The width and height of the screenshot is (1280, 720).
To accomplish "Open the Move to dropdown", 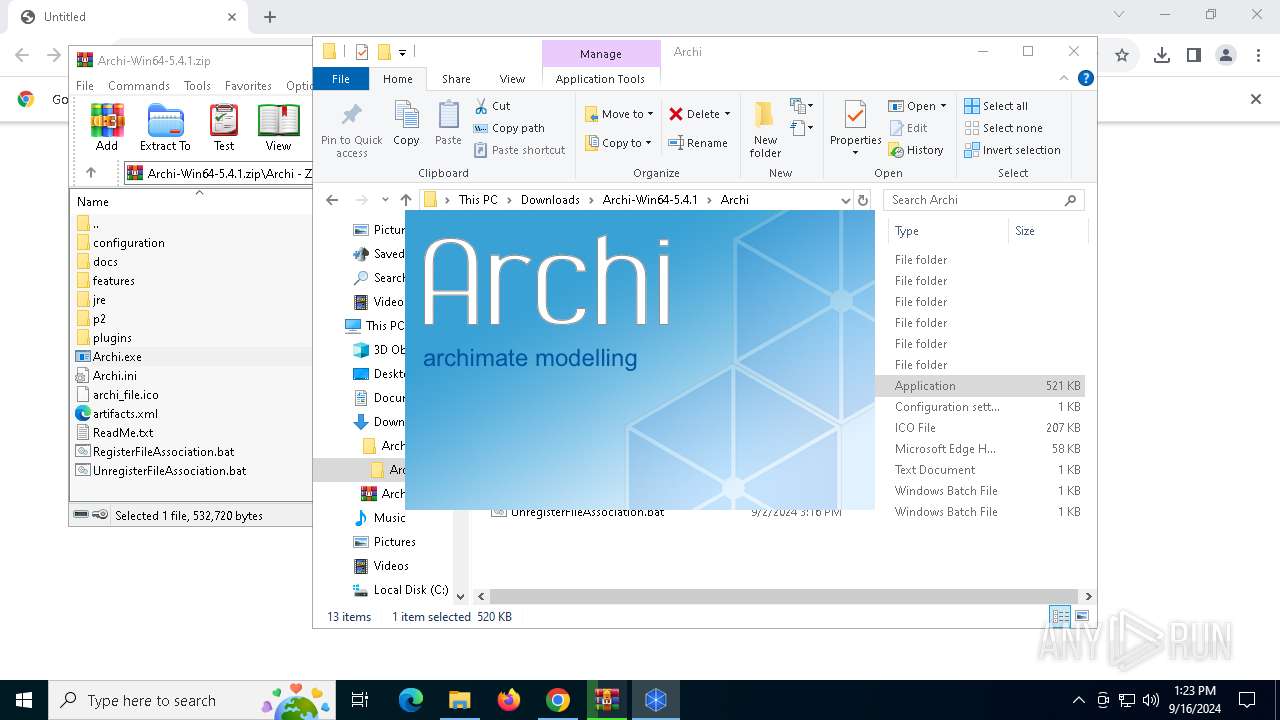I will pyautogui.click(x=619, y=114).
